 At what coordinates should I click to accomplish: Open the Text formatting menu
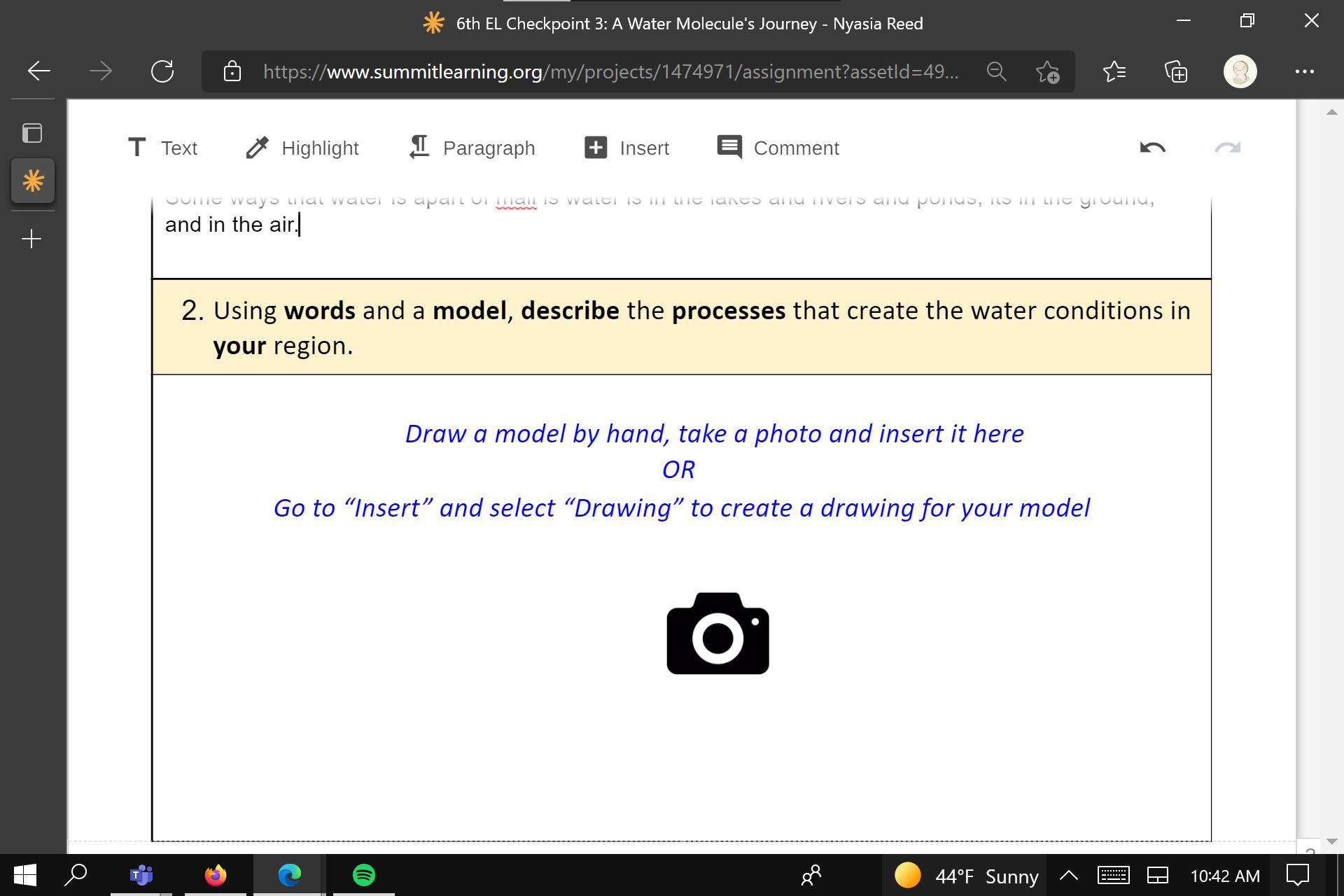point(162,148)
